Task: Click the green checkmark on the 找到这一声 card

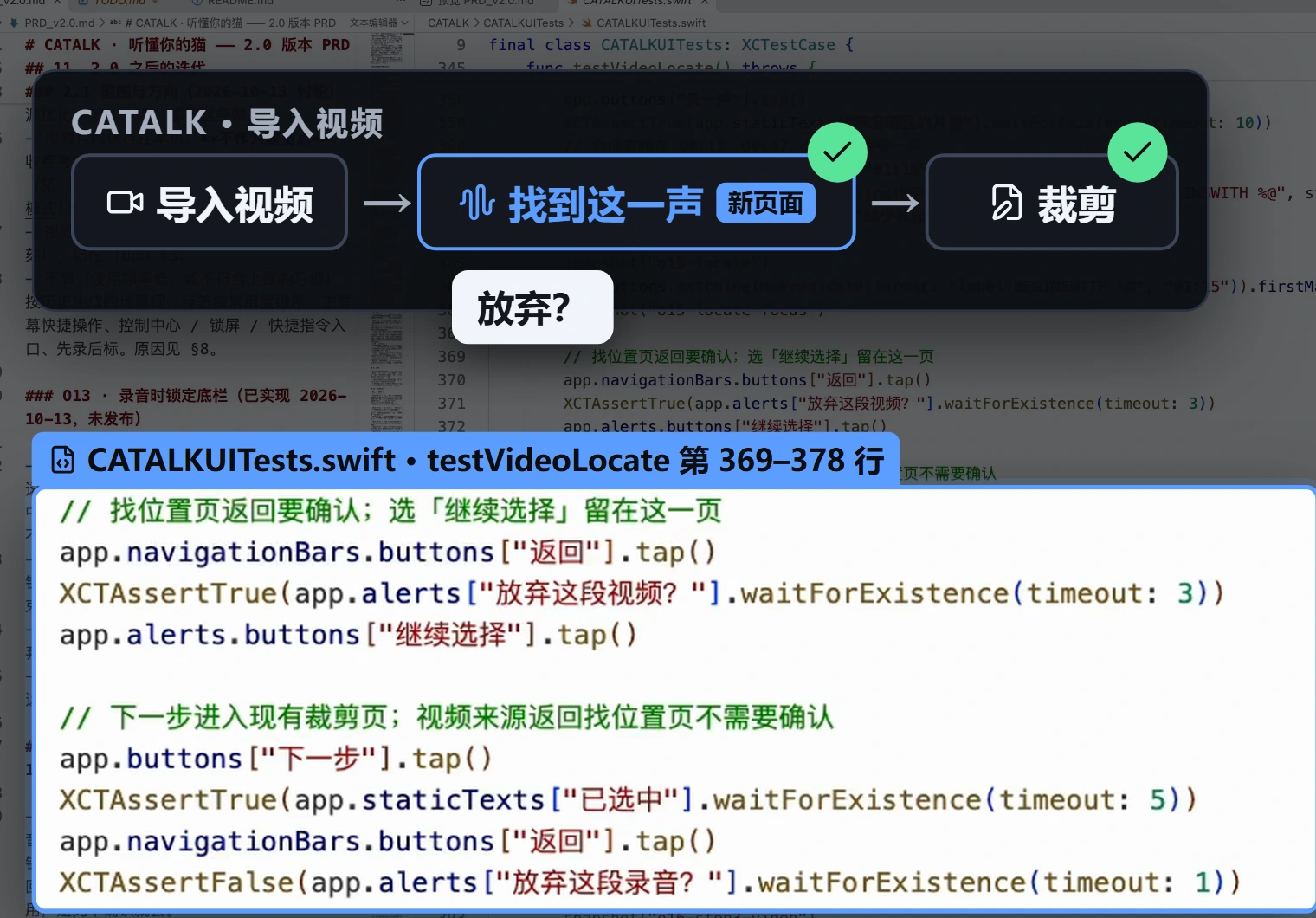Action: coord(837,152)
